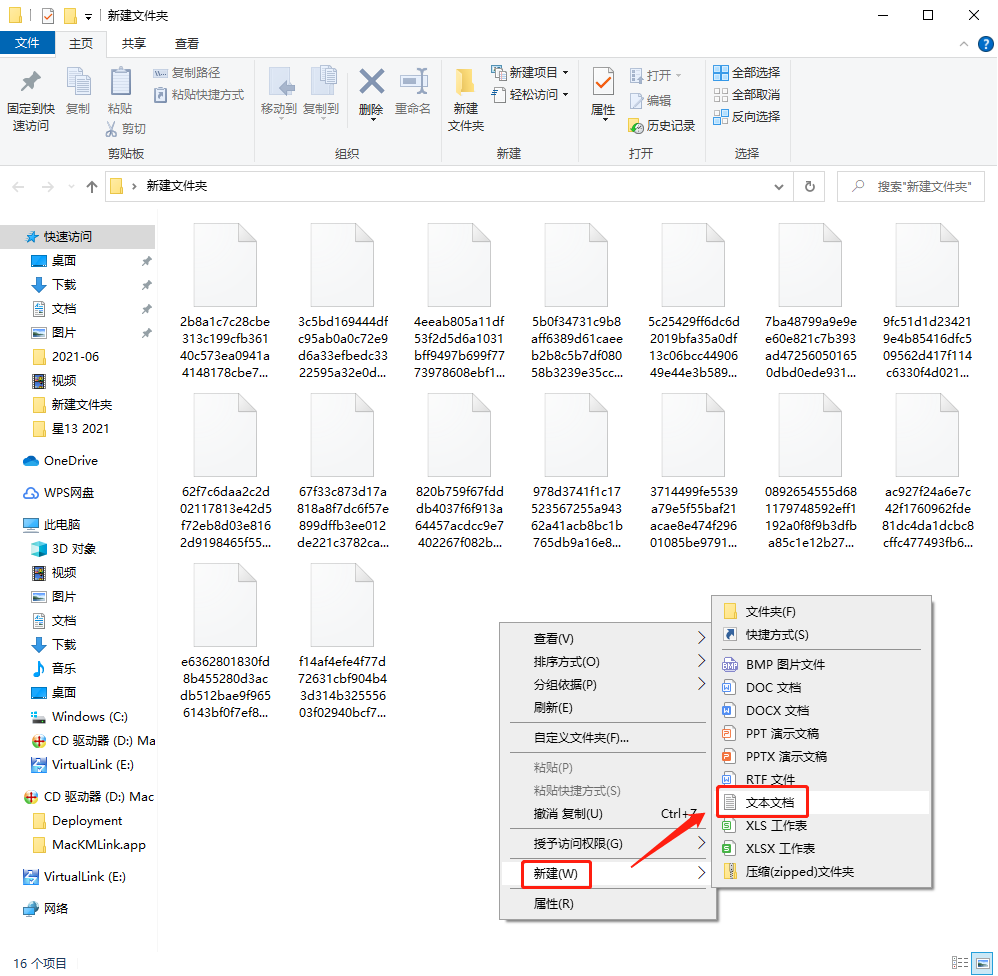Click address bar path 新建文件夹
Screen dimensions: 998x976
[177, 186]
